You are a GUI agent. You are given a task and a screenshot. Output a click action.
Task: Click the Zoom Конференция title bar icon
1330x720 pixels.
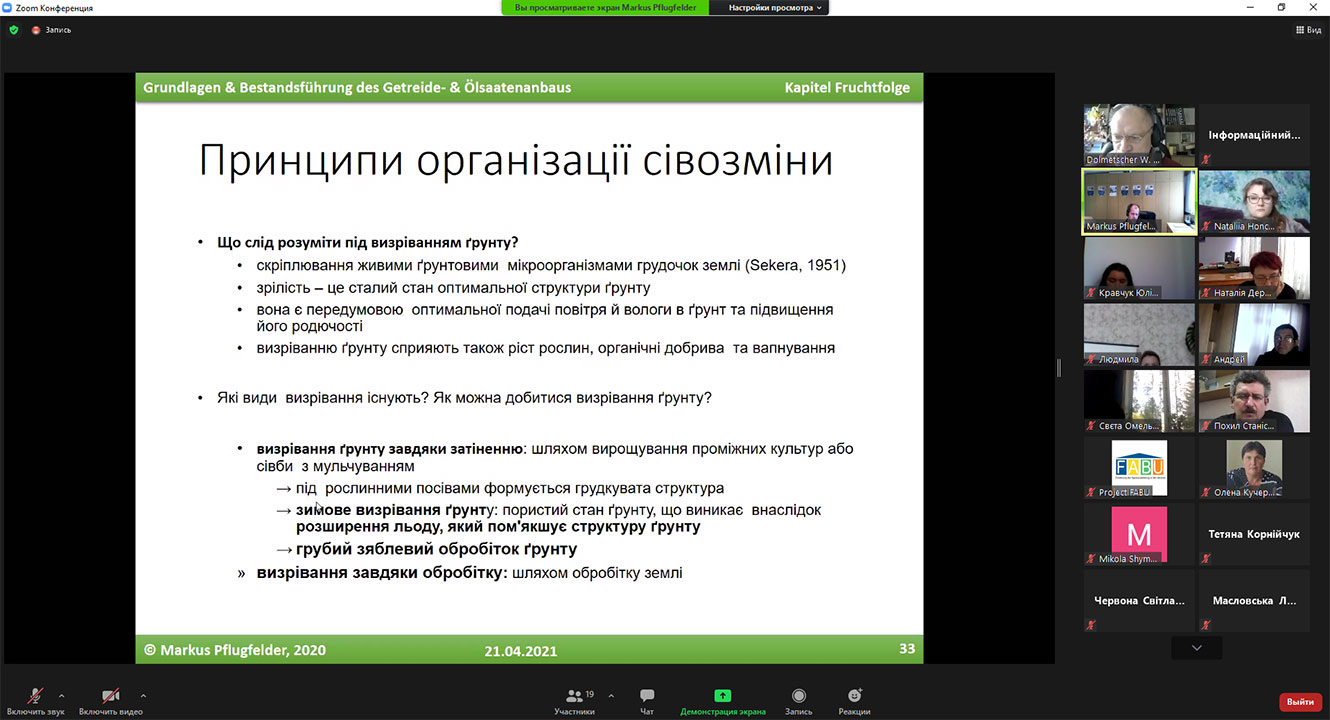click(8, 7)
